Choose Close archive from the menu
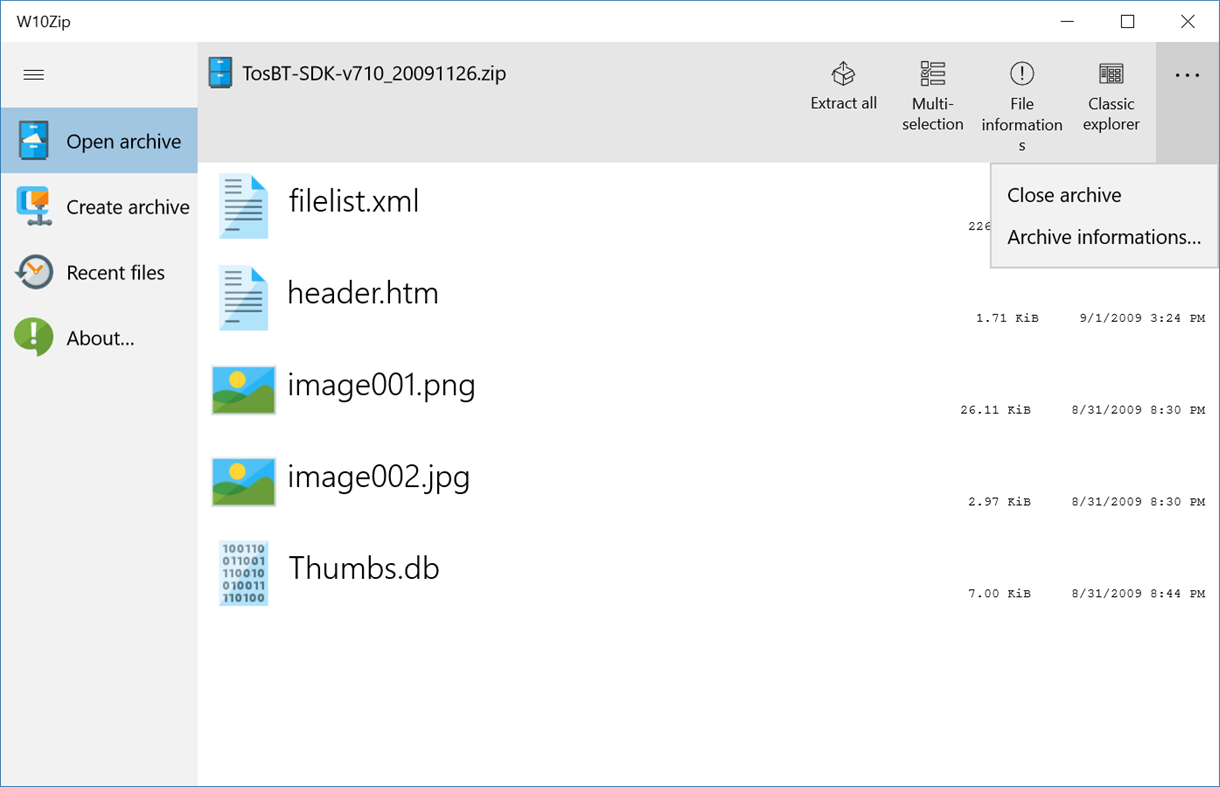 1063,194
